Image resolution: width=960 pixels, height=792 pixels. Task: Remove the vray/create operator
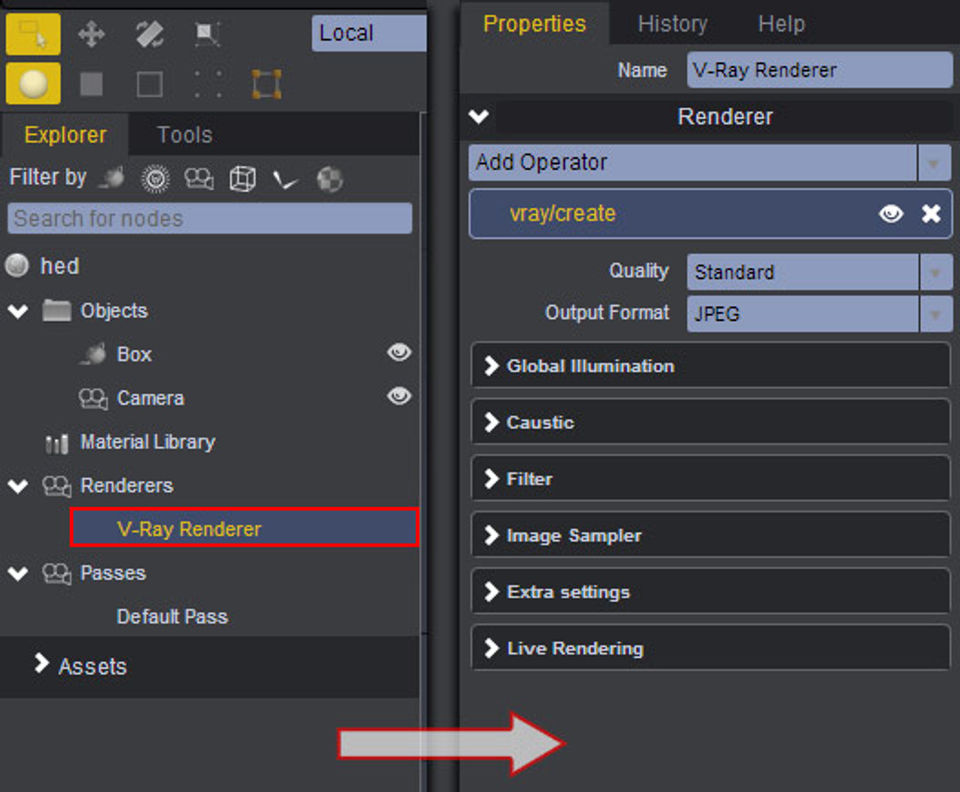pos(931,214)
